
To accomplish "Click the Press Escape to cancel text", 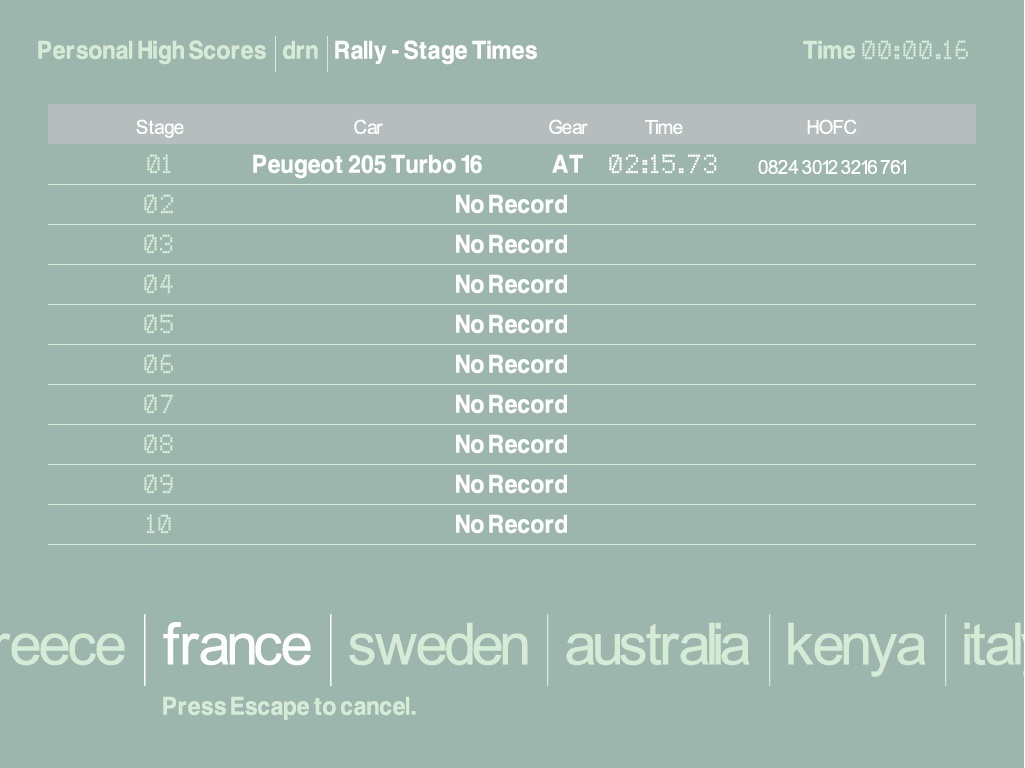I will point(289,707).
